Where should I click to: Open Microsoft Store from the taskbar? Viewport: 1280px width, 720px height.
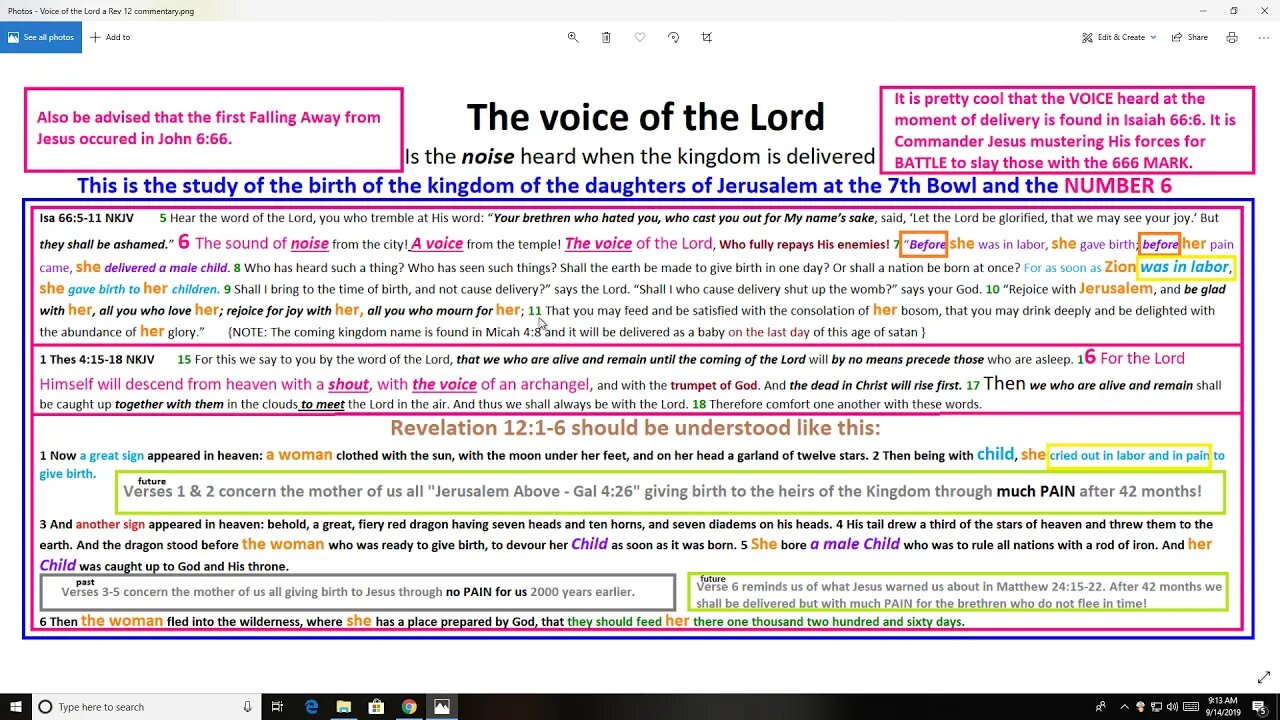pos(376,707)
